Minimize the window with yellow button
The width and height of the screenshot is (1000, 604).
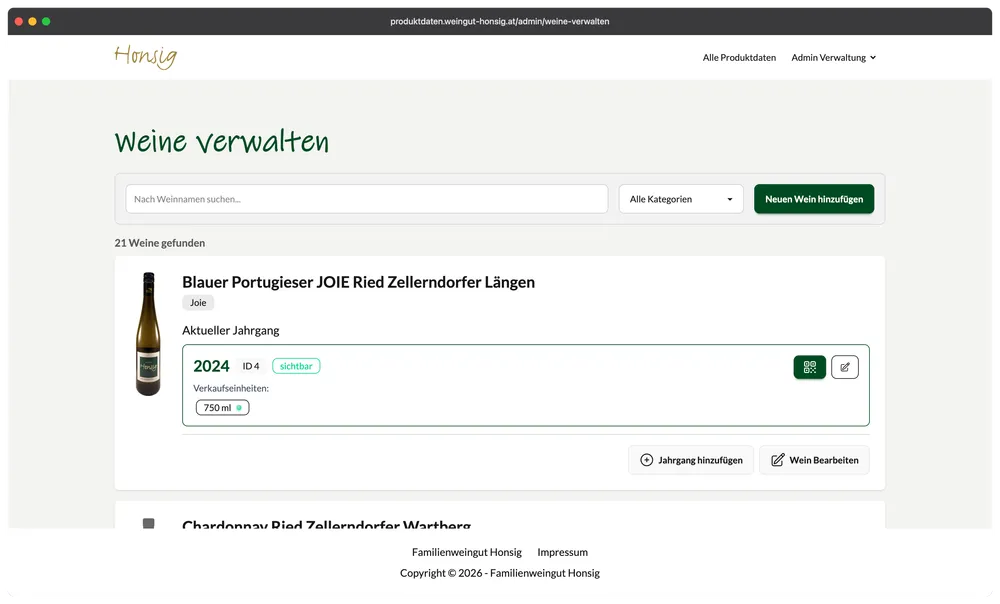pos(33,21)
